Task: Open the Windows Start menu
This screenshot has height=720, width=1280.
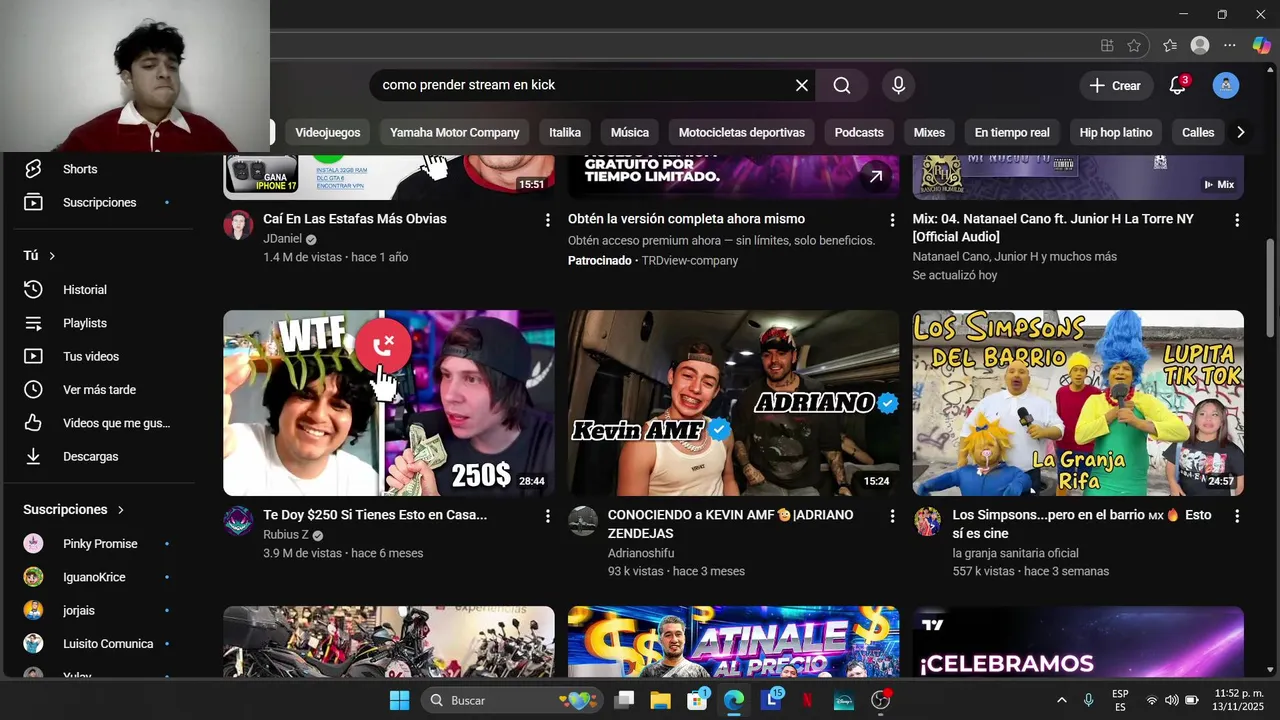Action: click(399, 700)
